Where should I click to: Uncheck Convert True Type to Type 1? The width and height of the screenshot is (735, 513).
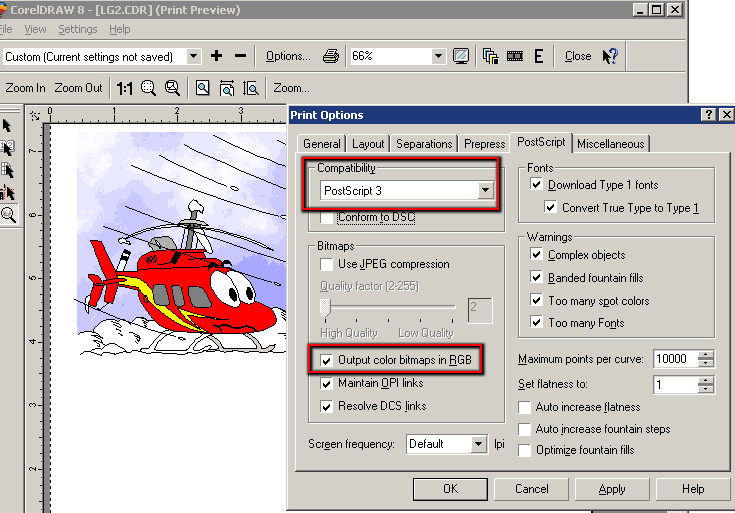(550, 207)
